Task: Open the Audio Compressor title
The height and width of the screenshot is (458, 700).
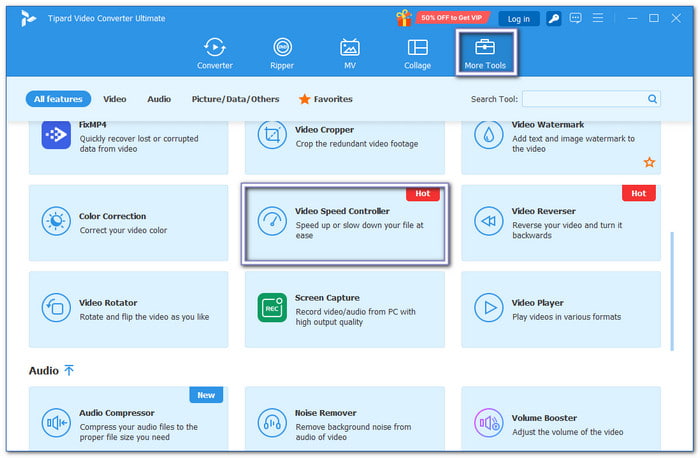Action: (x=117, y=413)
